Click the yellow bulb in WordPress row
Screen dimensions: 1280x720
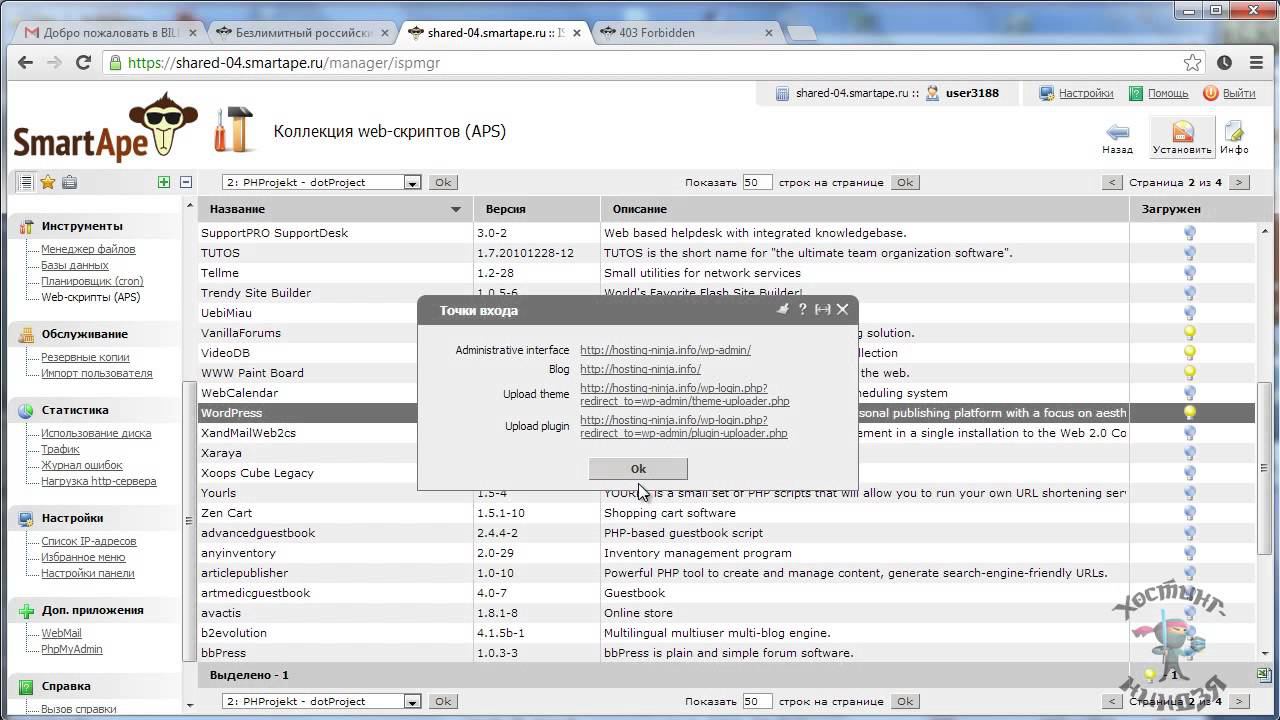1190,412
